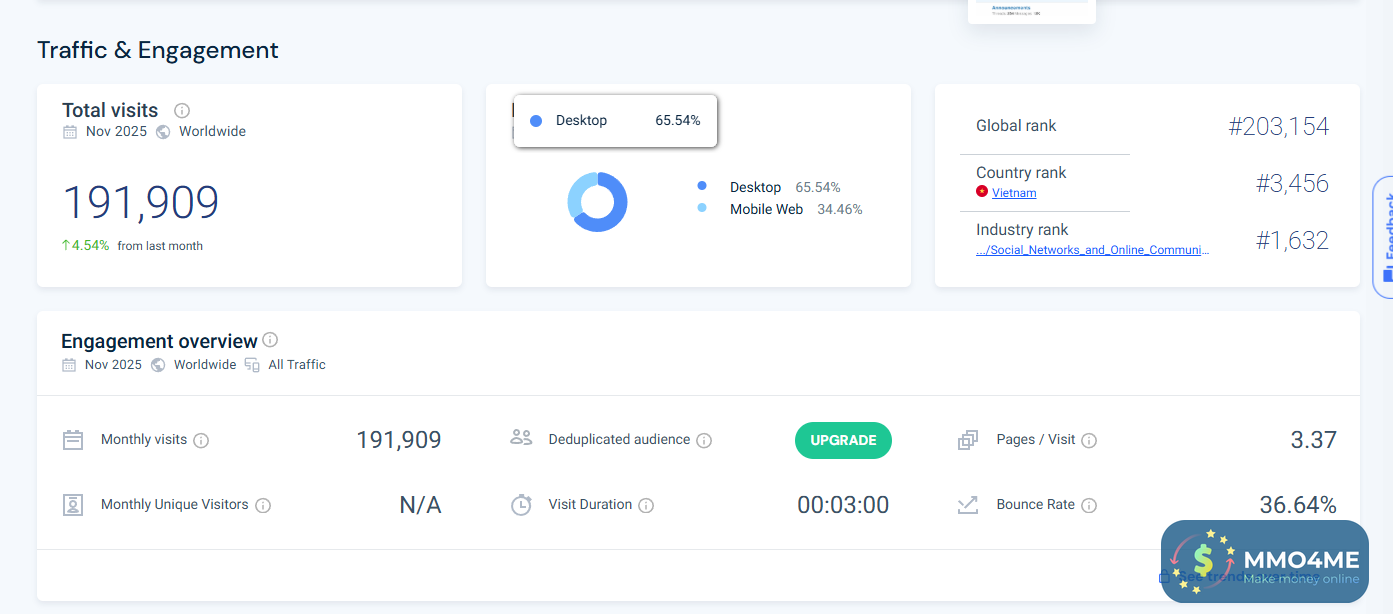Click Deduplicated audience people icon
This screenshot has height=614, width=1393.
521,437
